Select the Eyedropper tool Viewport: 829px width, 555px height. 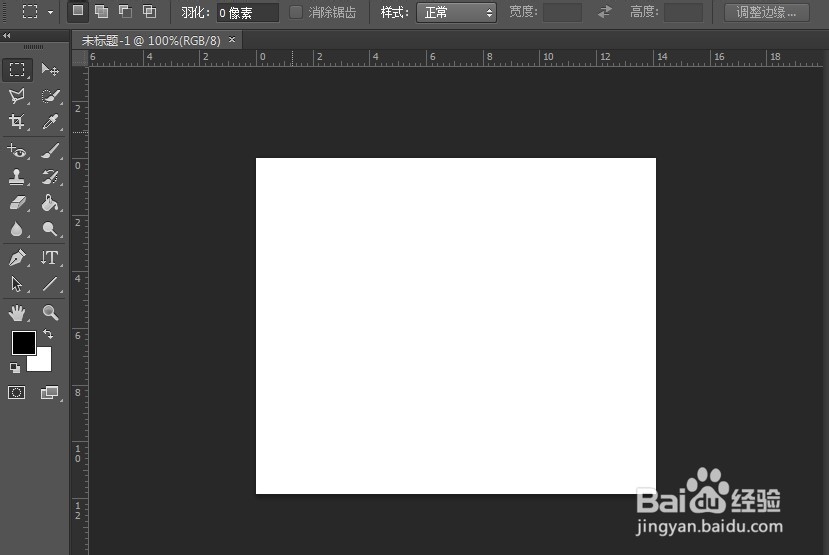pyautogui.click(x=50, y=122)
